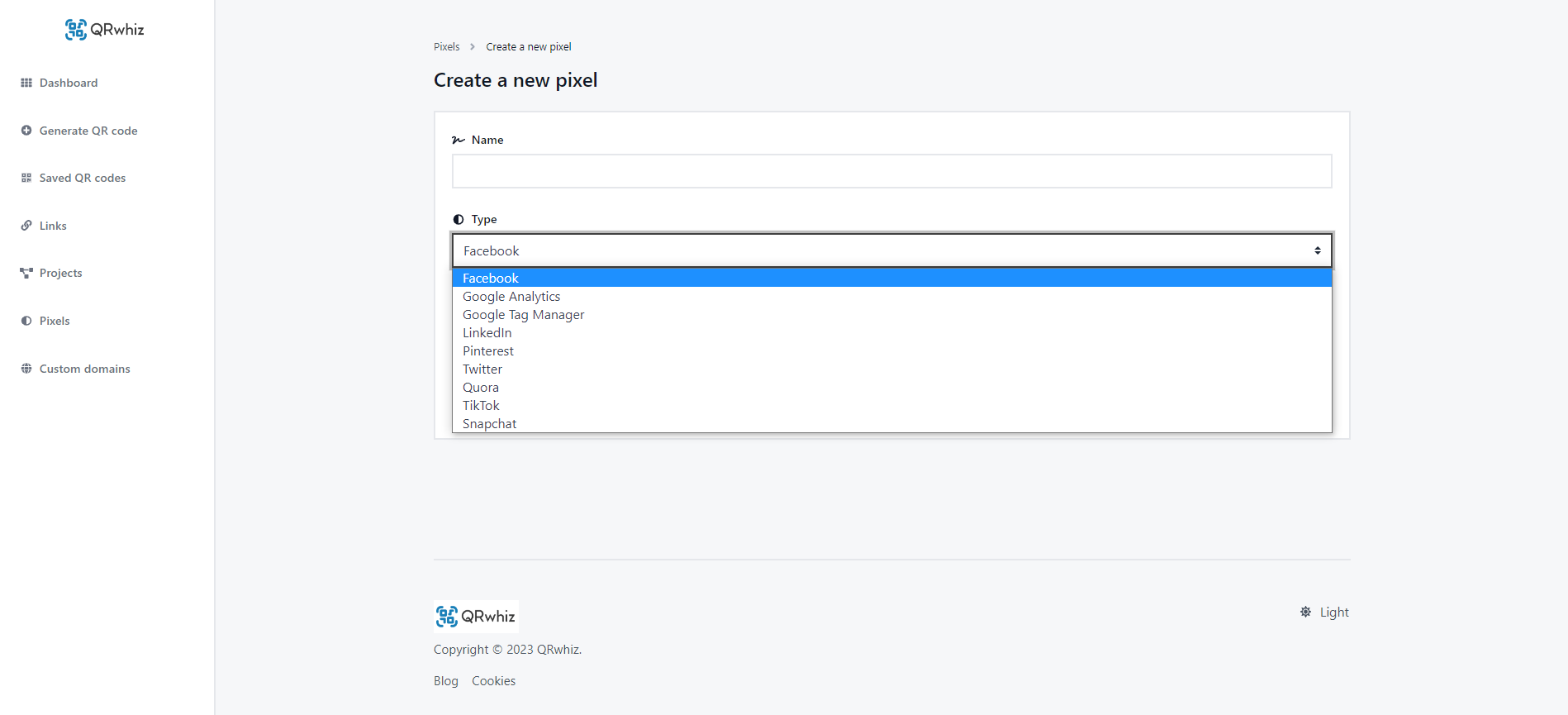Click the sun icon beside Light
Image resolution: width=1568 pixels, height=715 pixels.
pos(1305,612)
